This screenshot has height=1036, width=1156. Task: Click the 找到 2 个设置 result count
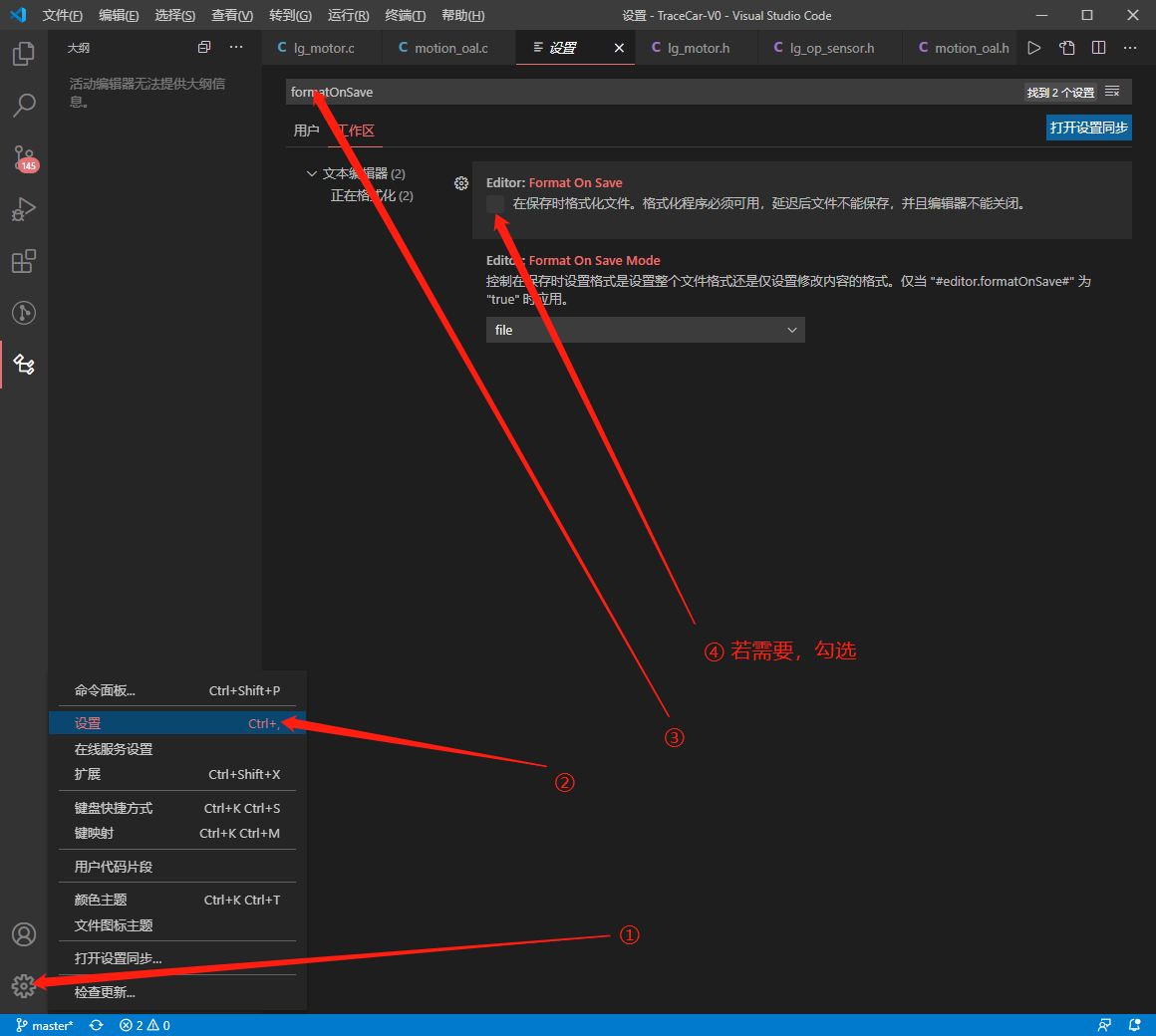coord(1060,92)
